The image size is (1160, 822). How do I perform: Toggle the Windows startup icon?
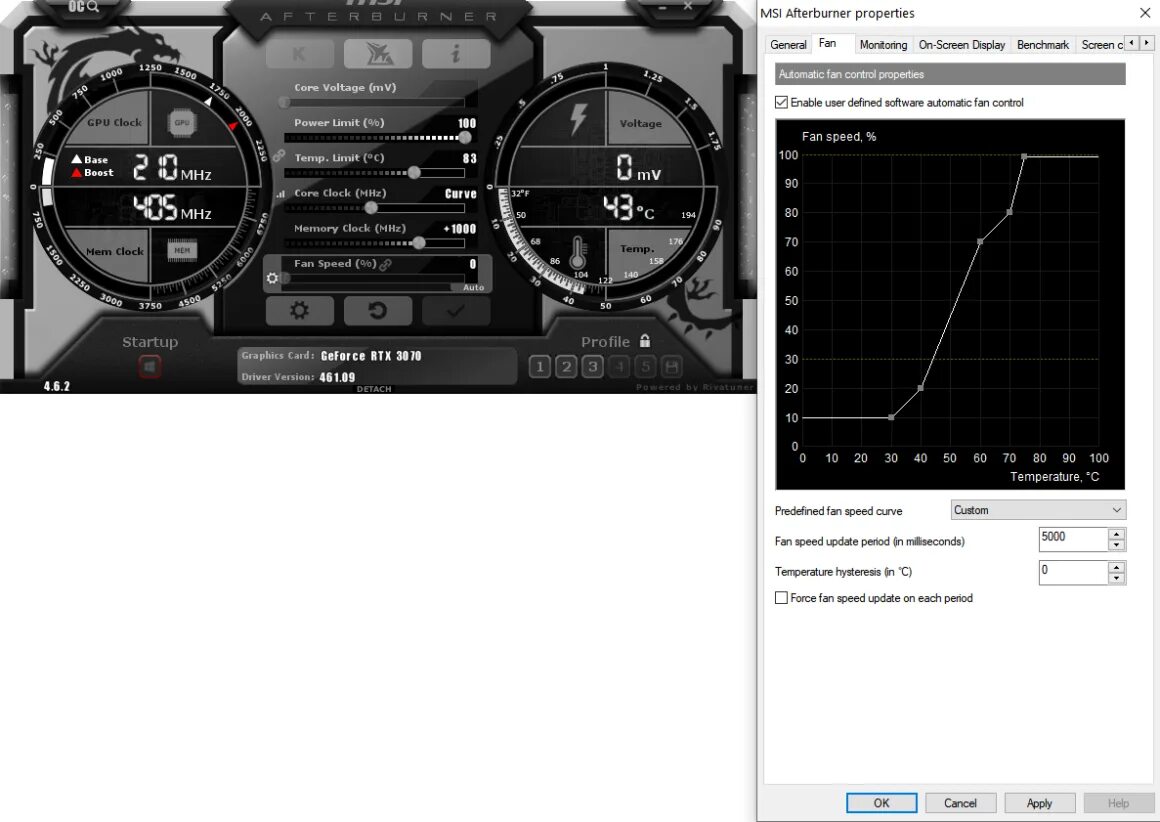(149, 366)
